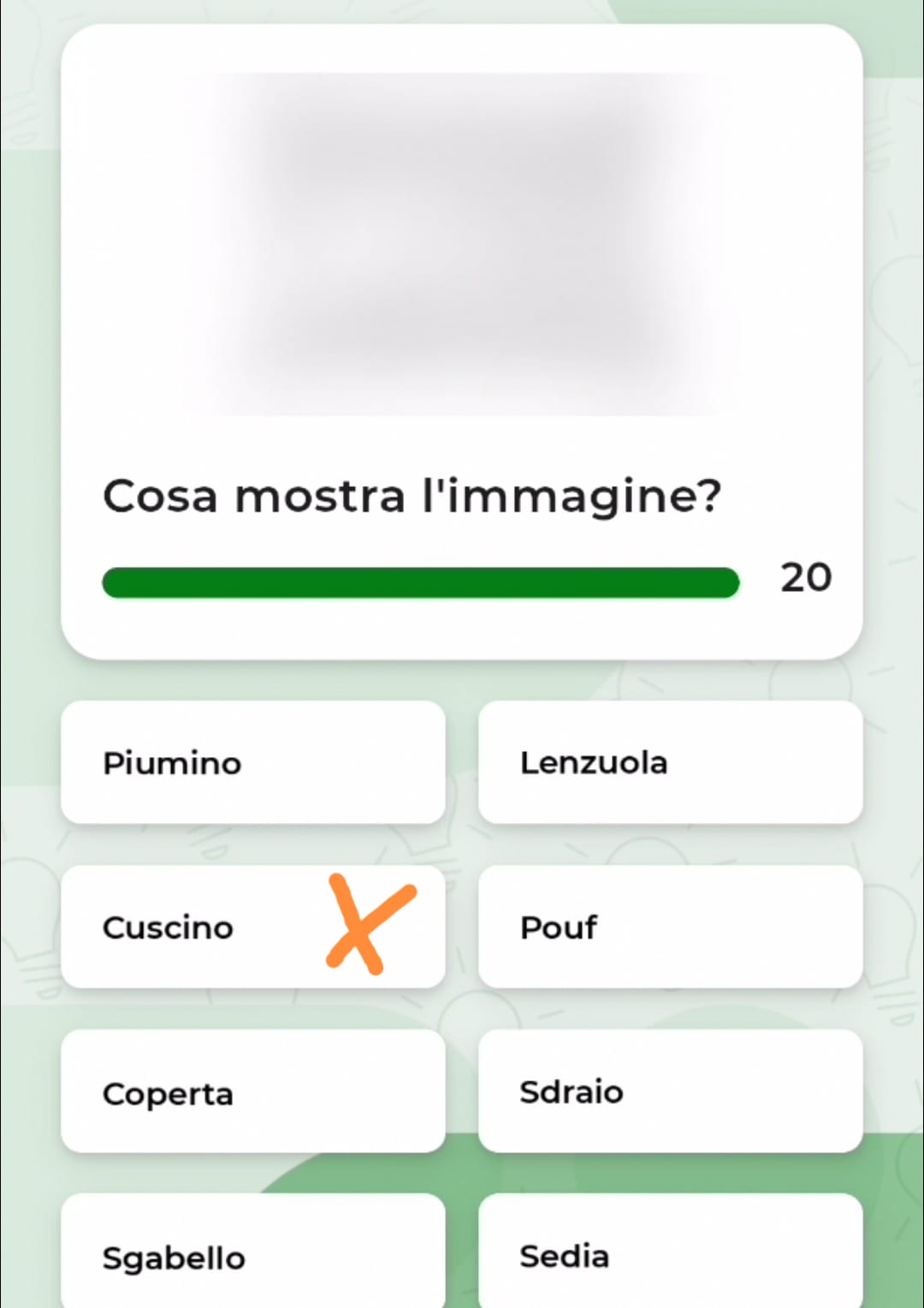Click the timer number 20
The image size is (924, 1308).
pyautogui.click(x=806, y=578)
